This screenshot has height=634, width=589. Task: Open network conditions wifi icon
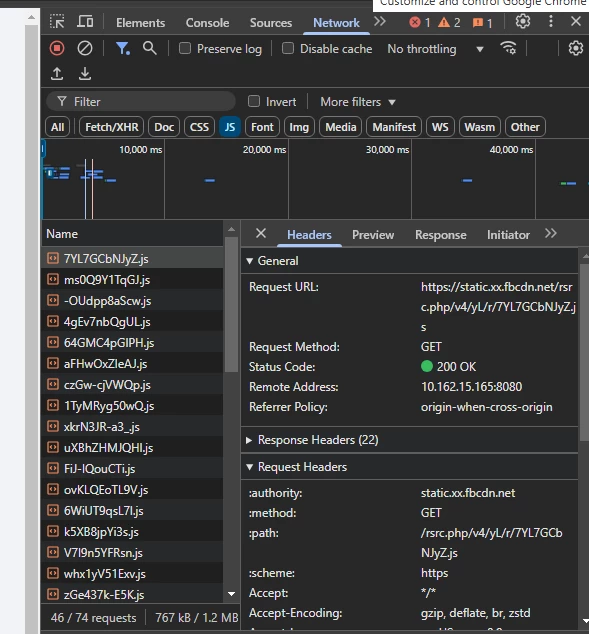pos(508,49)
